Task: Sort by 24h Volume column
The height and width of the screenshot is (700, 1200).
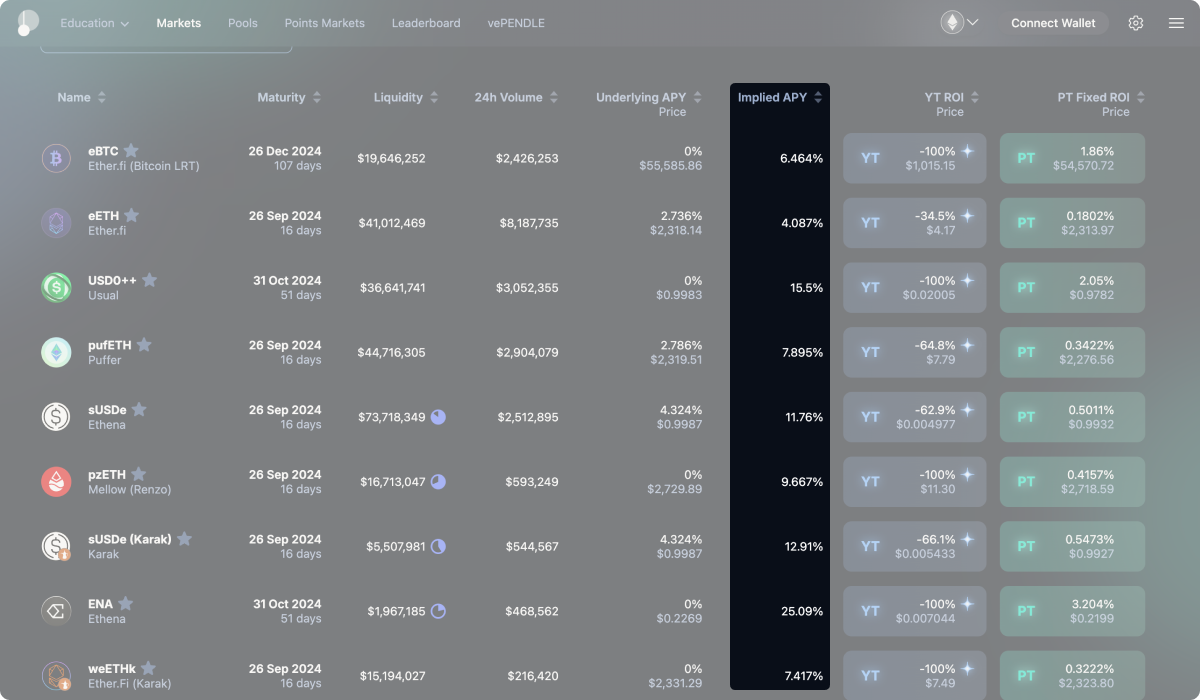Action: coord(516,97)
